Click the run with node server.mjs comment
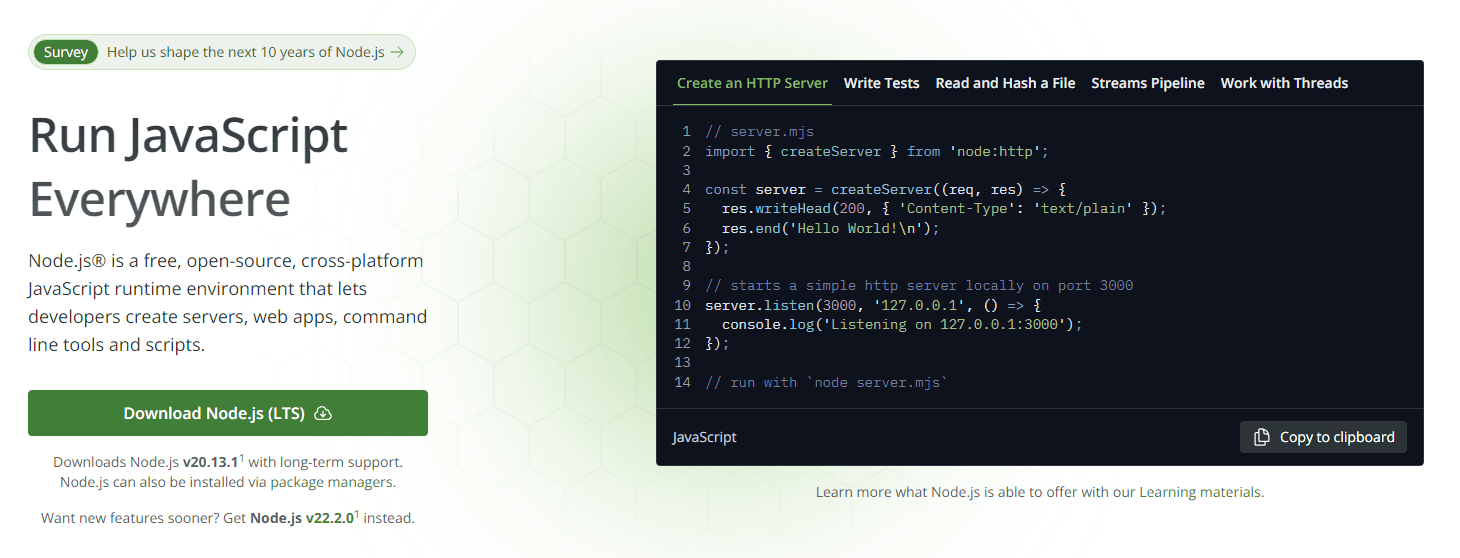The image size is (1460, 558). coord(826,382)
